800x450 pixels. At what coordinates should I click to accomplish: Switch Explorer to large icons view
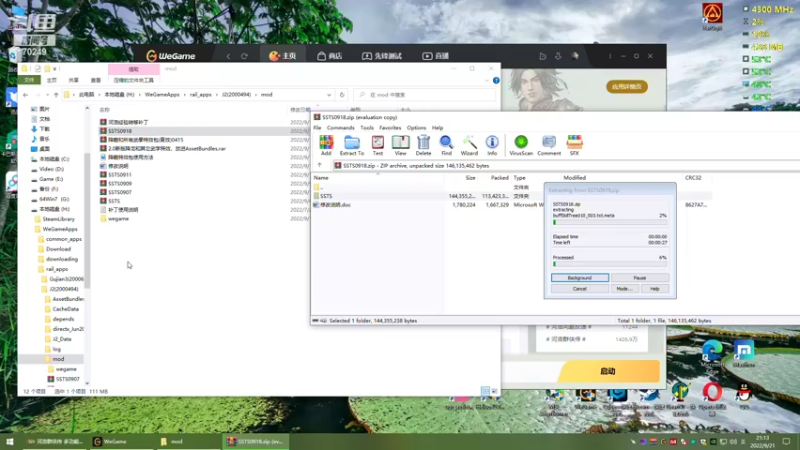coord(494,391)
